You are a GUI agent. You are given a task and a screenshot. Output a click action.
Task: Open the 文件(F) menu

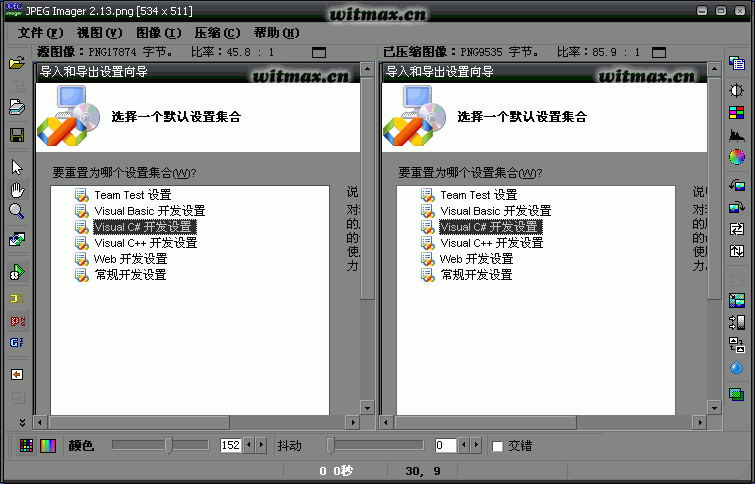(x=40, y=33)
